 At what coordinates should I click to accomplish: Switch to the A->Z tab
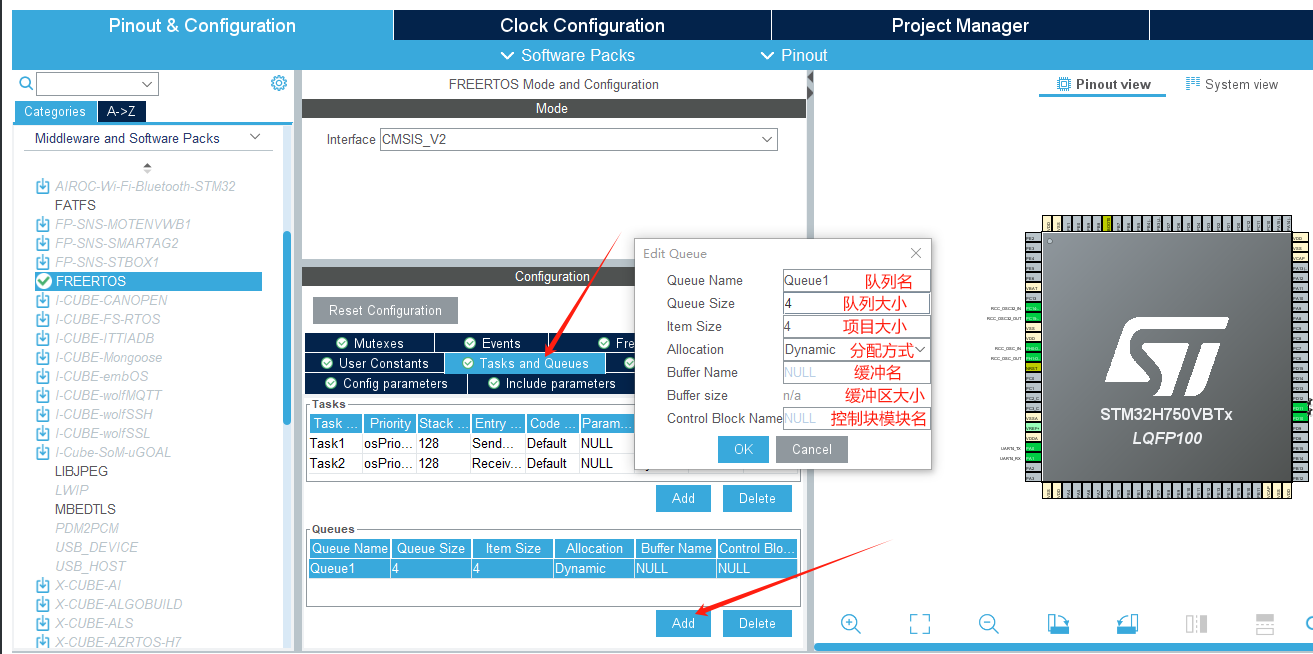[121, 112]
